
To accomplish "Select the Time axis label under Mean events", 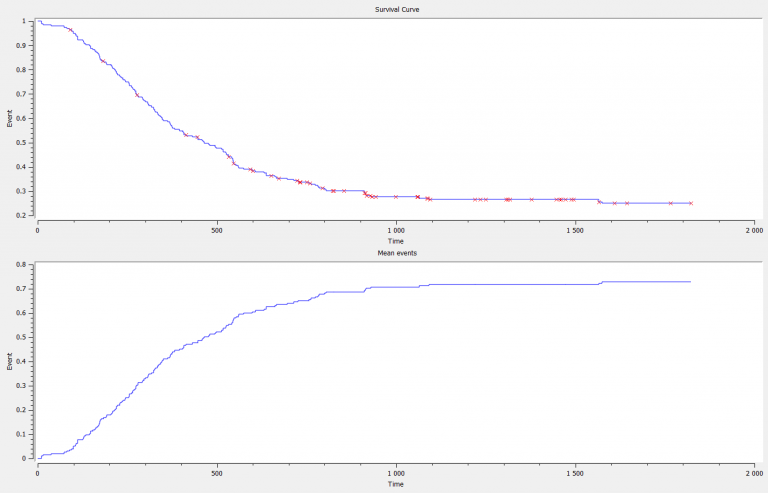I will pyautogui.click(x=395, y=483).
